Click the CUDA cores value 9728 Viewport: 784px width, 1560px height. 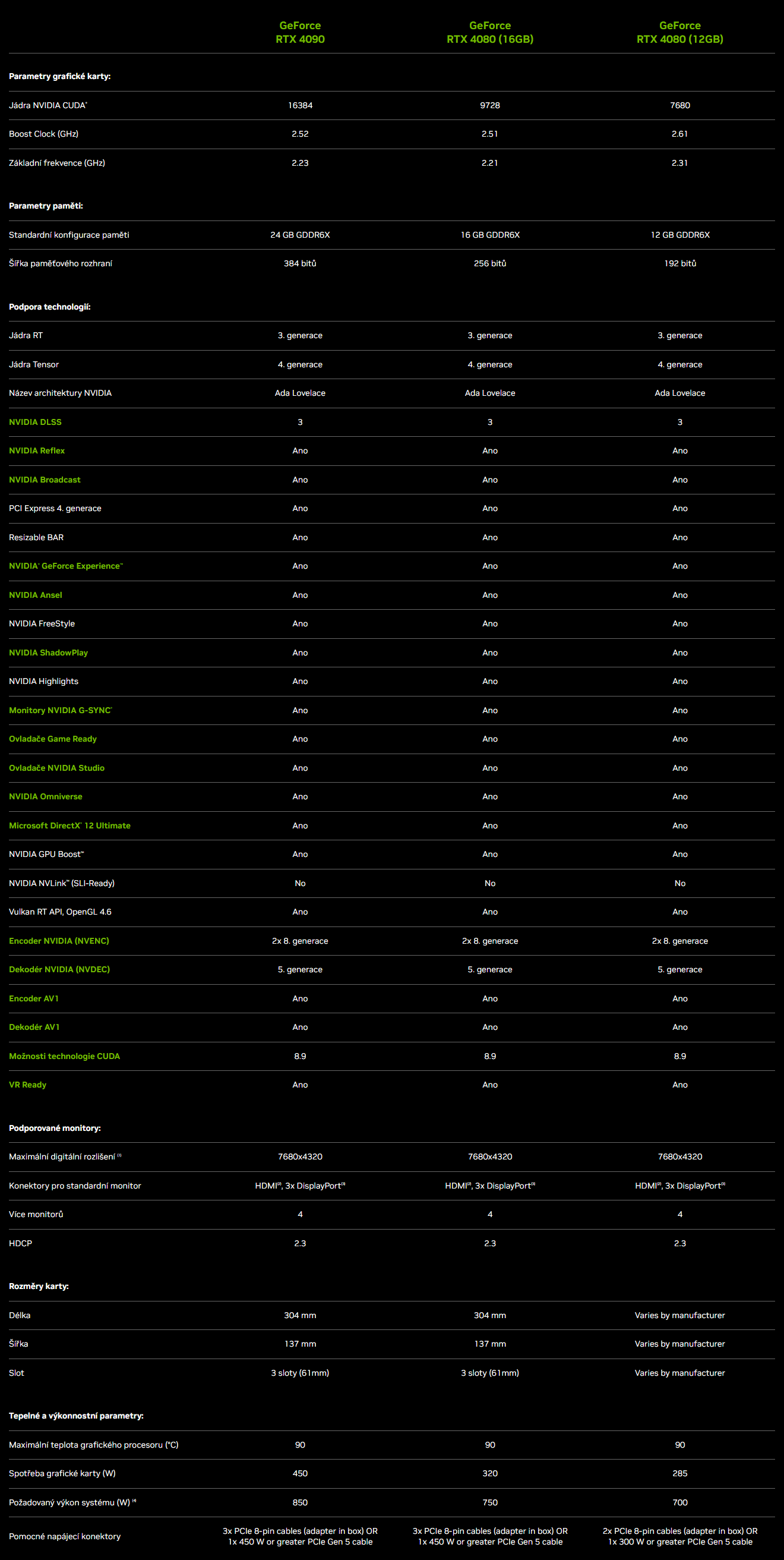(x=491, y=105)
